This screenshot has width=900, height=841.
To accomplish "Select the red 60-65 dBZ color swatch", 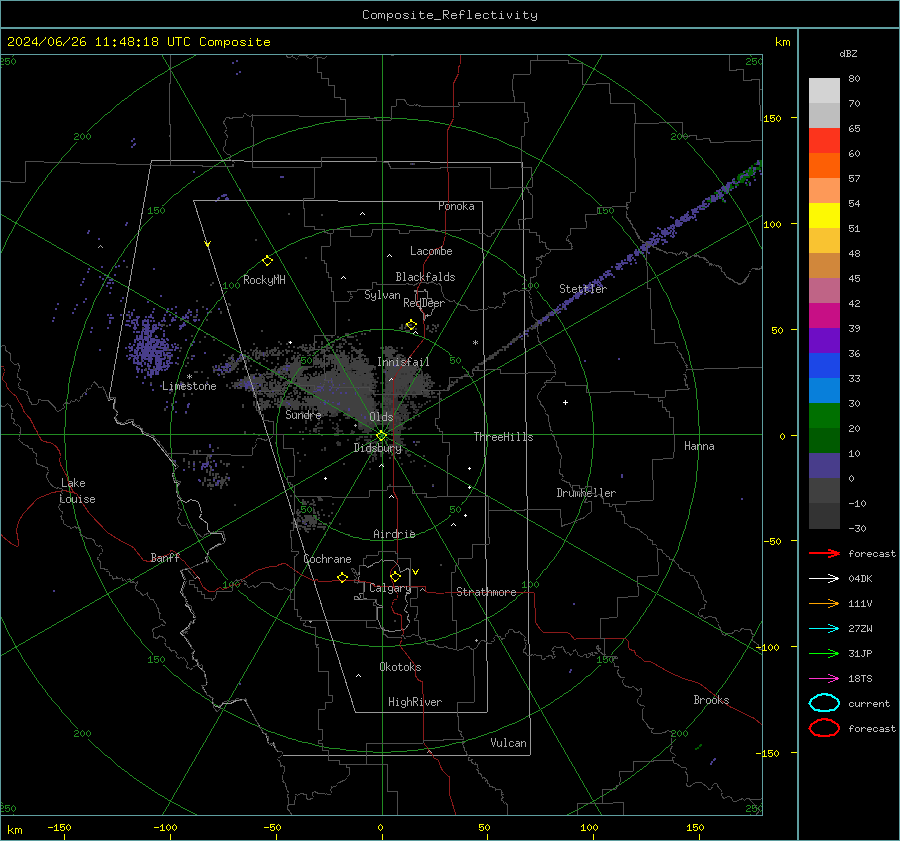I will [824, 140].
